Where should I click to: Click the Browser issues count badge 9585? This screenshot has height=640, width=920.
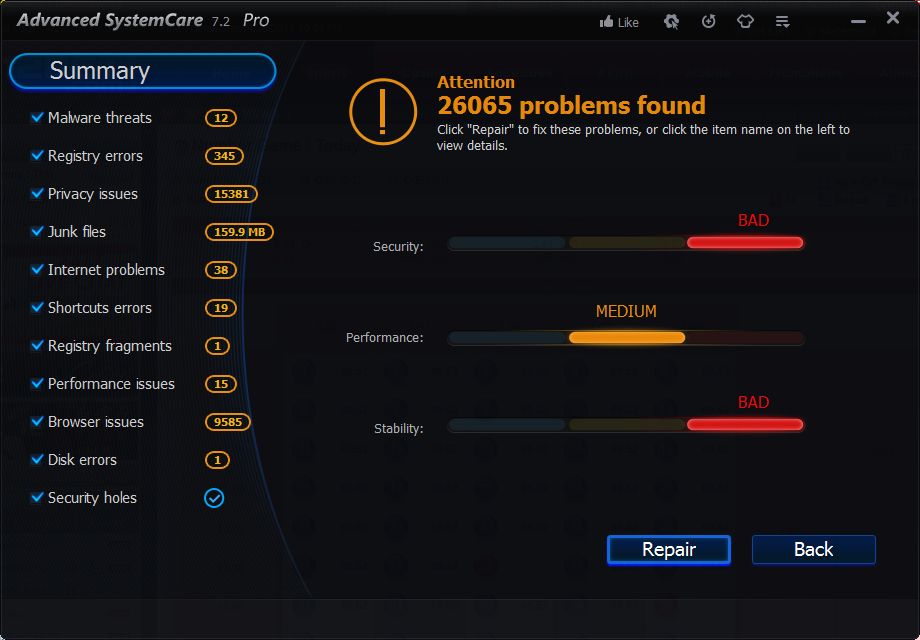[228, 422]
